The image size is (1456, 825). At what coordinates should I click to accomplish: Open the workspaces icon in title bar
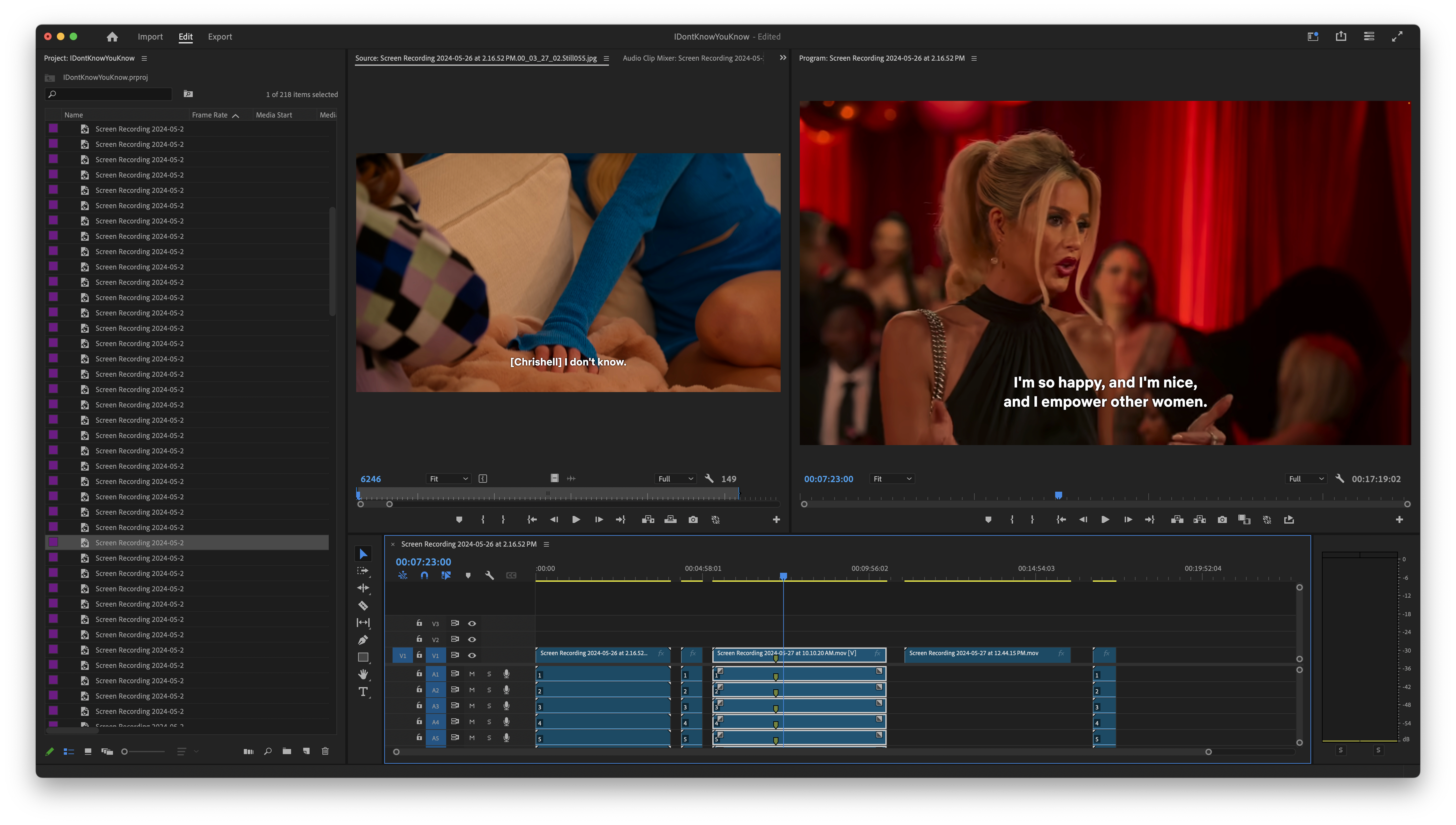point(1313,36)
